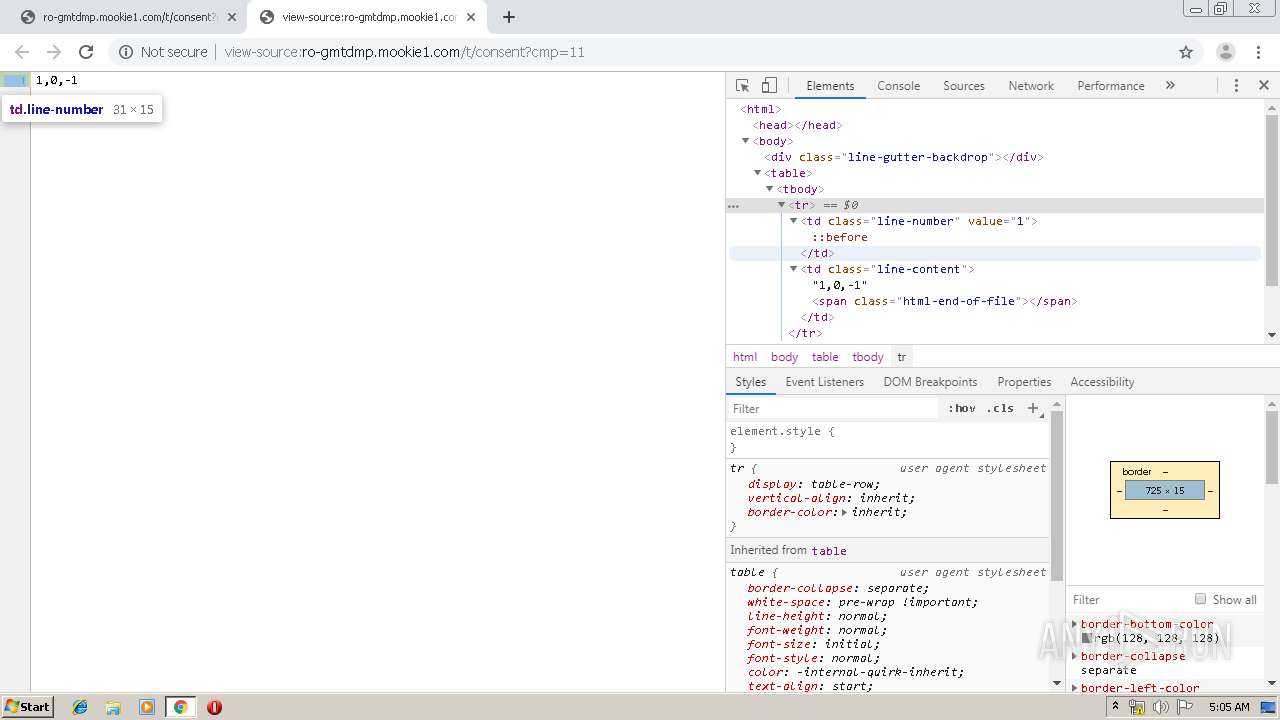This screenshot has height=720, width=1280.
Task: Select the Styles sub-tab
Action: (x=750, y=382)
